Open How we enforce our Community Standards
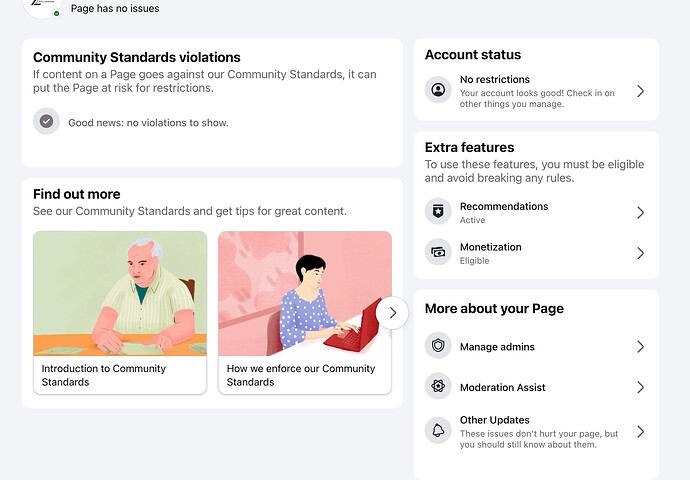The width and height of the screenshot is (690, 480). 300,375
